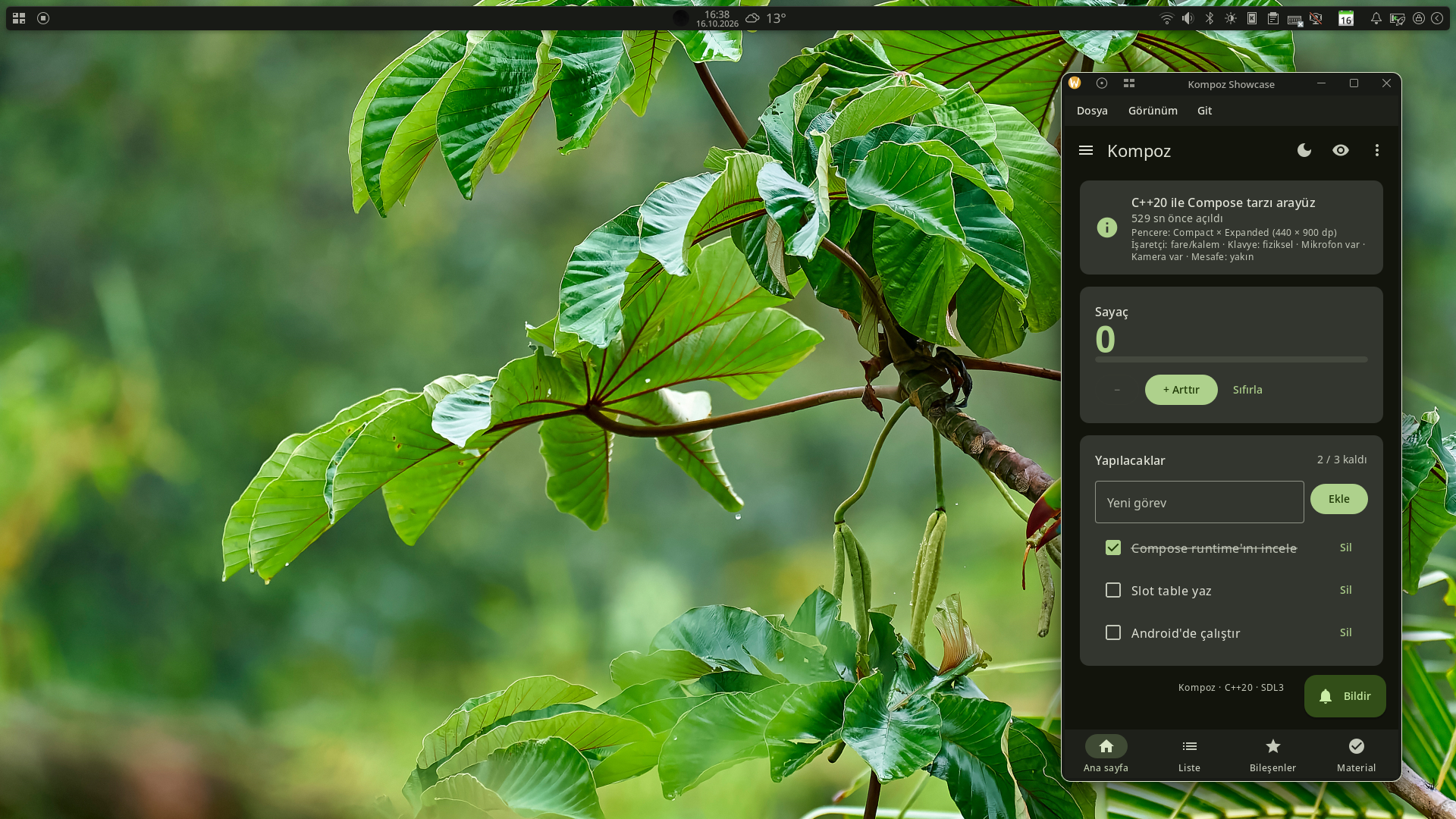Click the weather widget showing 13°
The width and height of the screenshot is (1456, 819).
765,18
